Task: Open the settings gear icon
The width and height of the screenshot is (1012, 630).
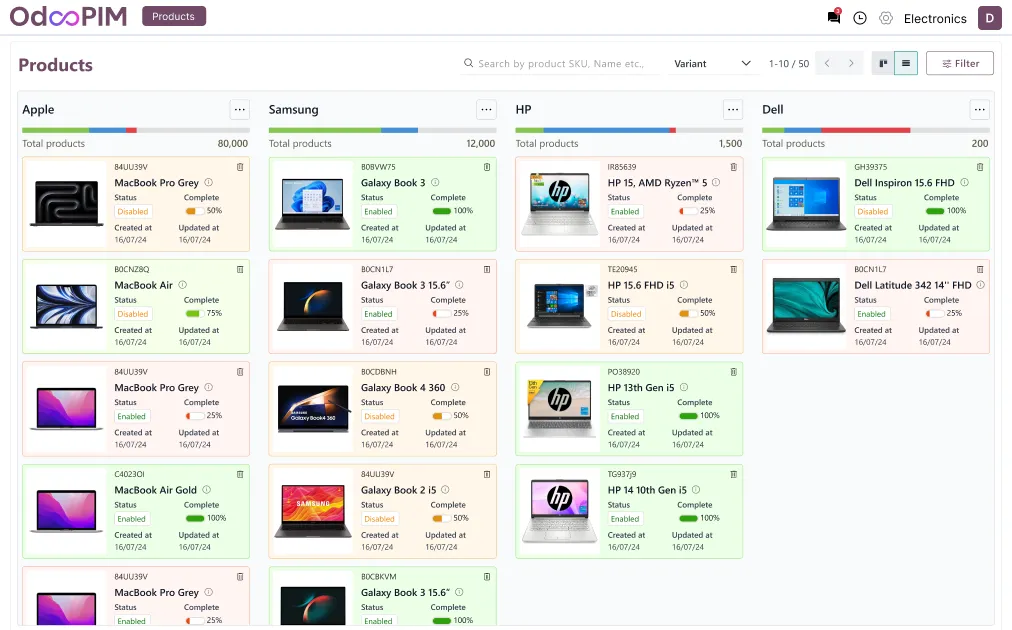Action: click(886, 18)
